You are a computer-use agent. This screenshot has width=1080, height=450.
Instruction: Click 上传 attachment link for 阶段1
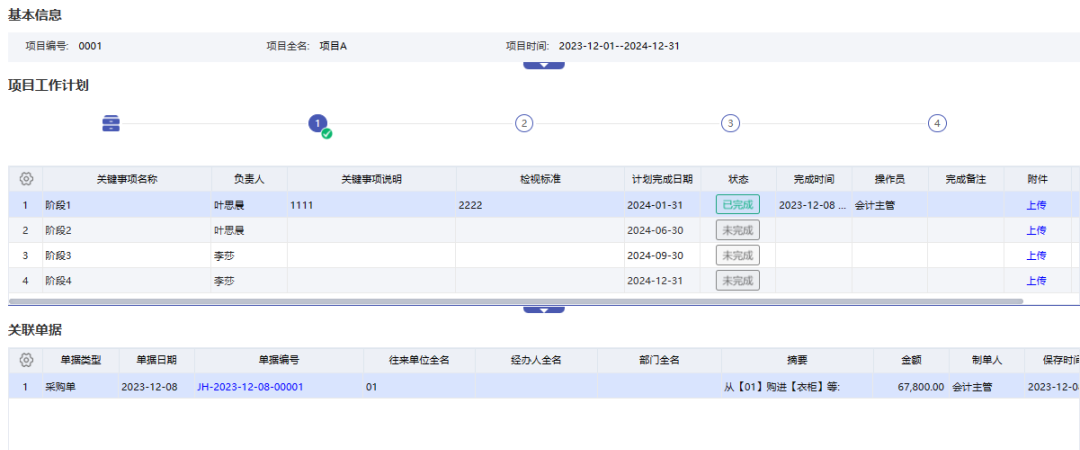1036,205
